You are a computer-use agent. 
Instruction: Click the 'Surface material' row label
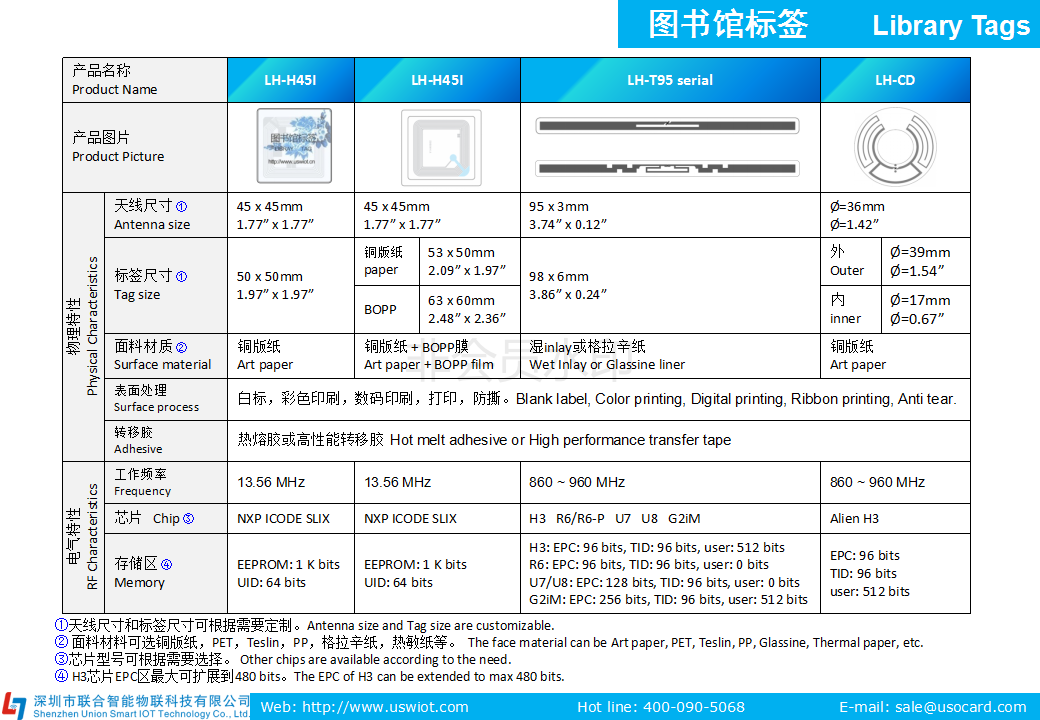[x=162, y=365]
